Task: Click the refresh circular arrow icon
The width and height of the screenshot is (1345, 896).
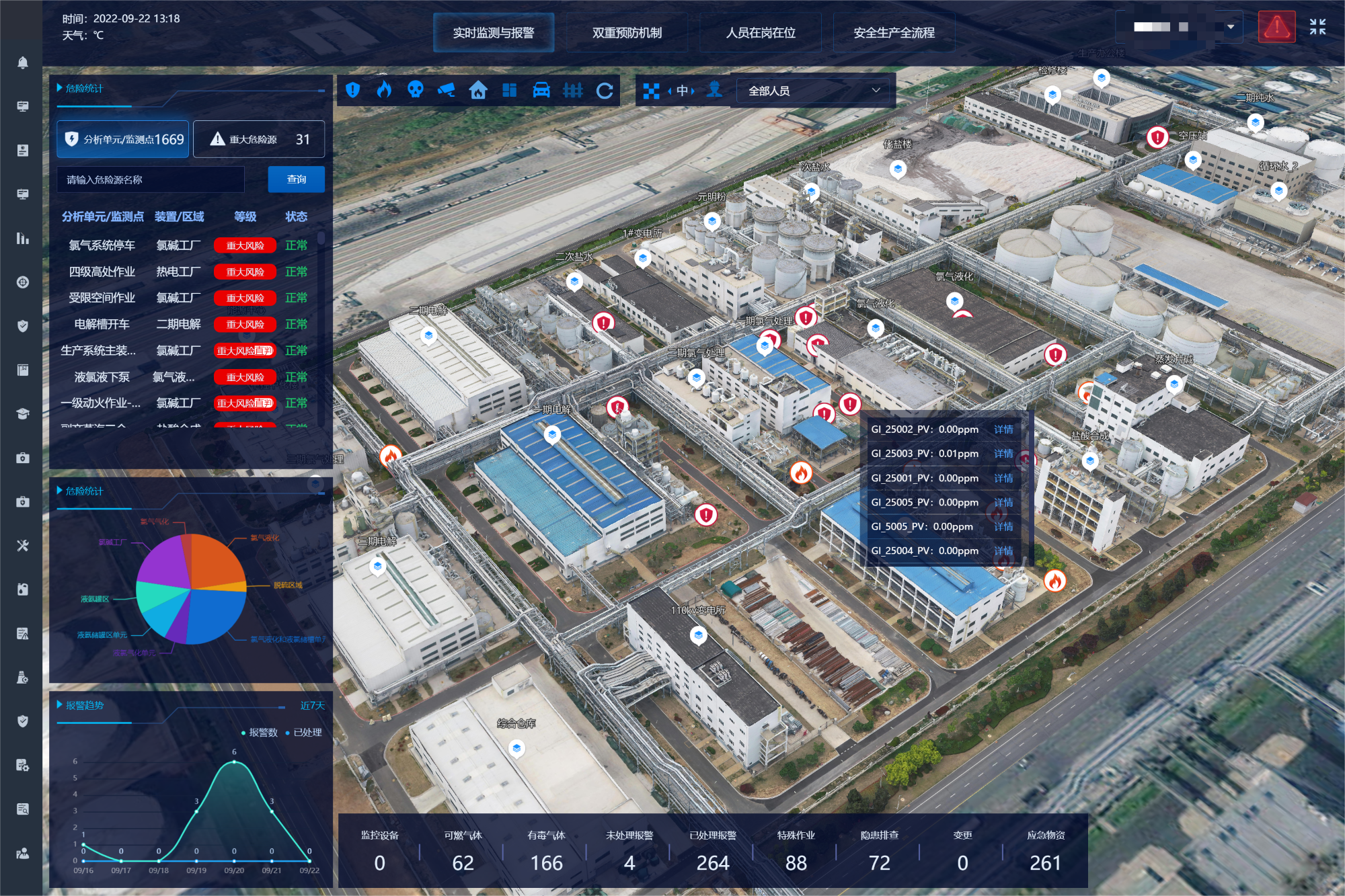Action: click(x=605, y=91)
